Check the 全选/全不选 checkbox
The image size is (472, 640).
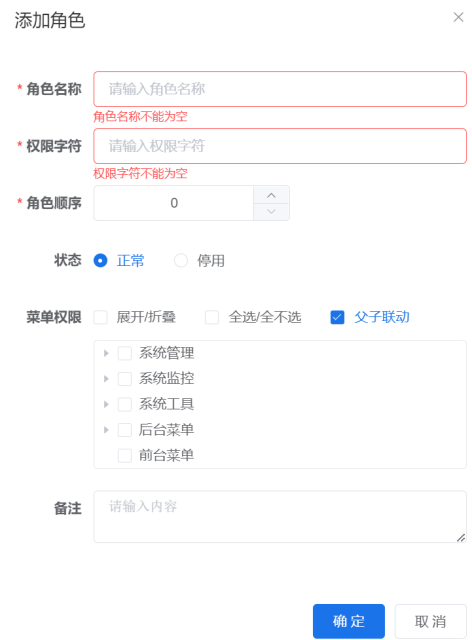[212, 317]
